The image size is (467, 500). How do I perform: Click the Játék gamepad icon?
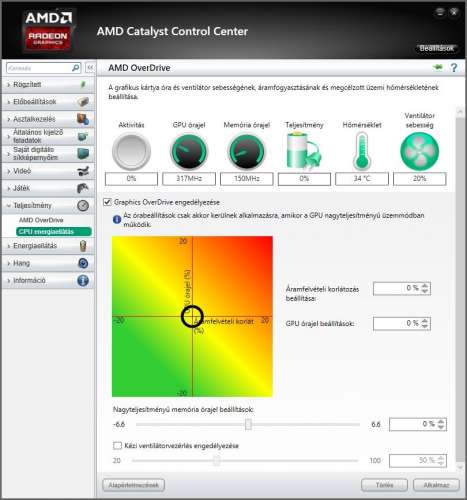[83, 188]
